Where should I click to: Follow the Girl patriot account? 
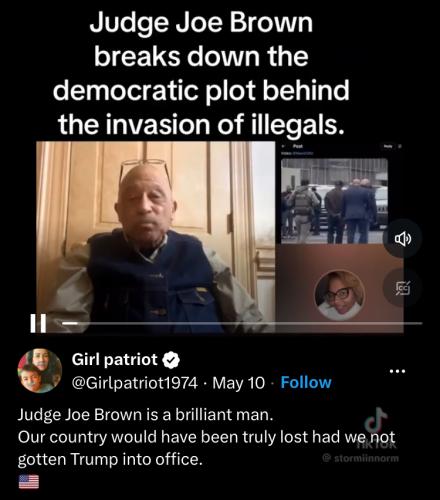coord(306,383)
